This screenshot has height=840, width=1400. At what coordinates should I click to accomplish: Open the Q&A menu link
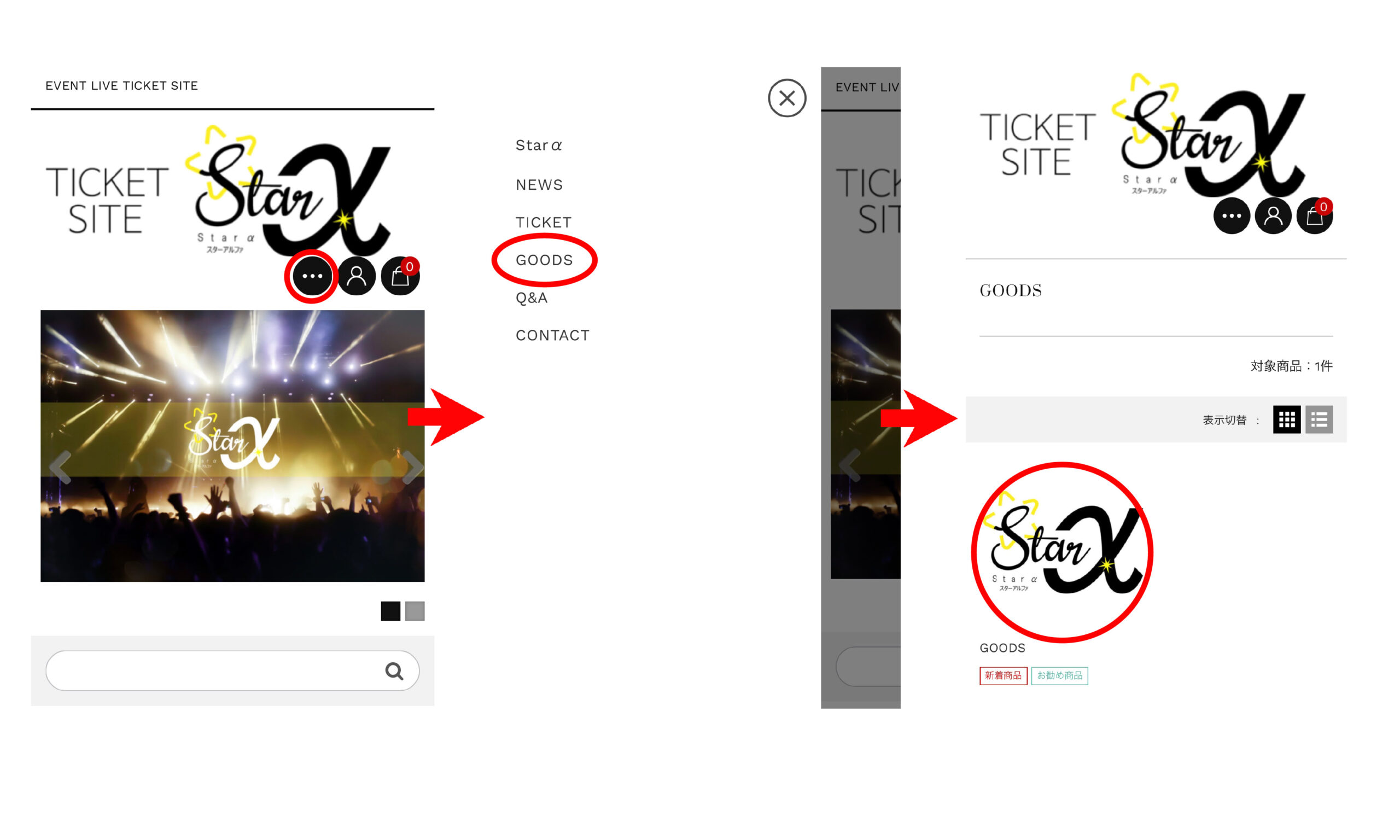coord(532,297)
